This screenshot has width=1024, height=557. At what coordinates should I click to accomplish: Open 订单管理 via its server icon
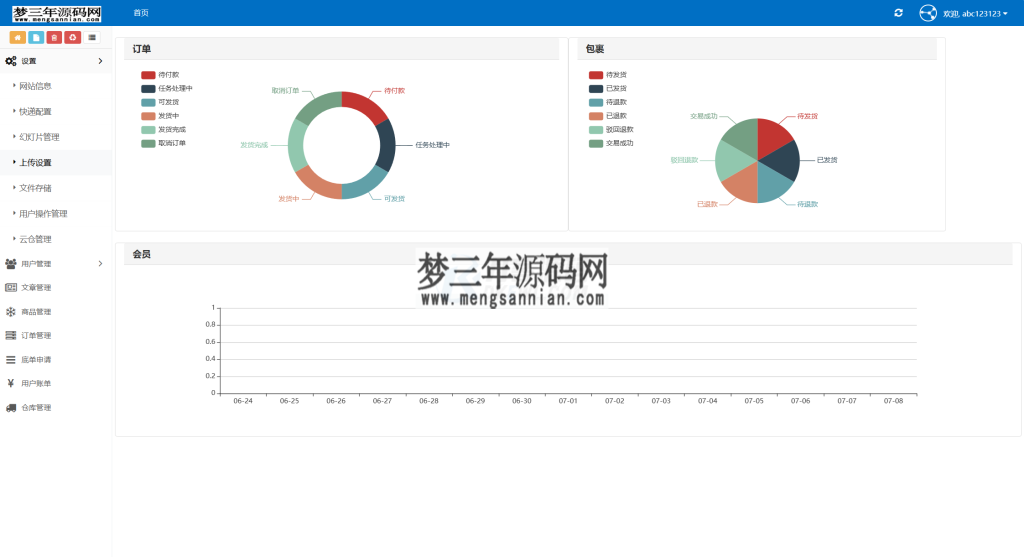(11, 335)
